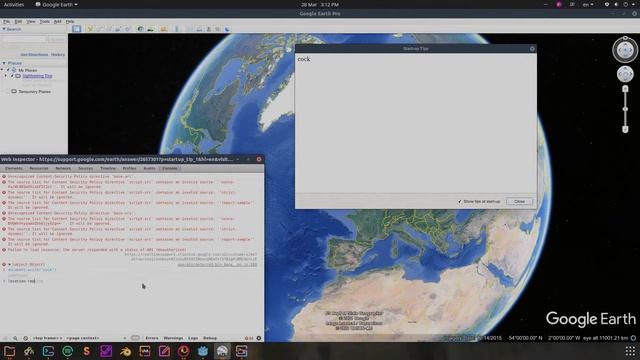
Task: Expand the Sightseeing Tour node
Action: (6, 76)
